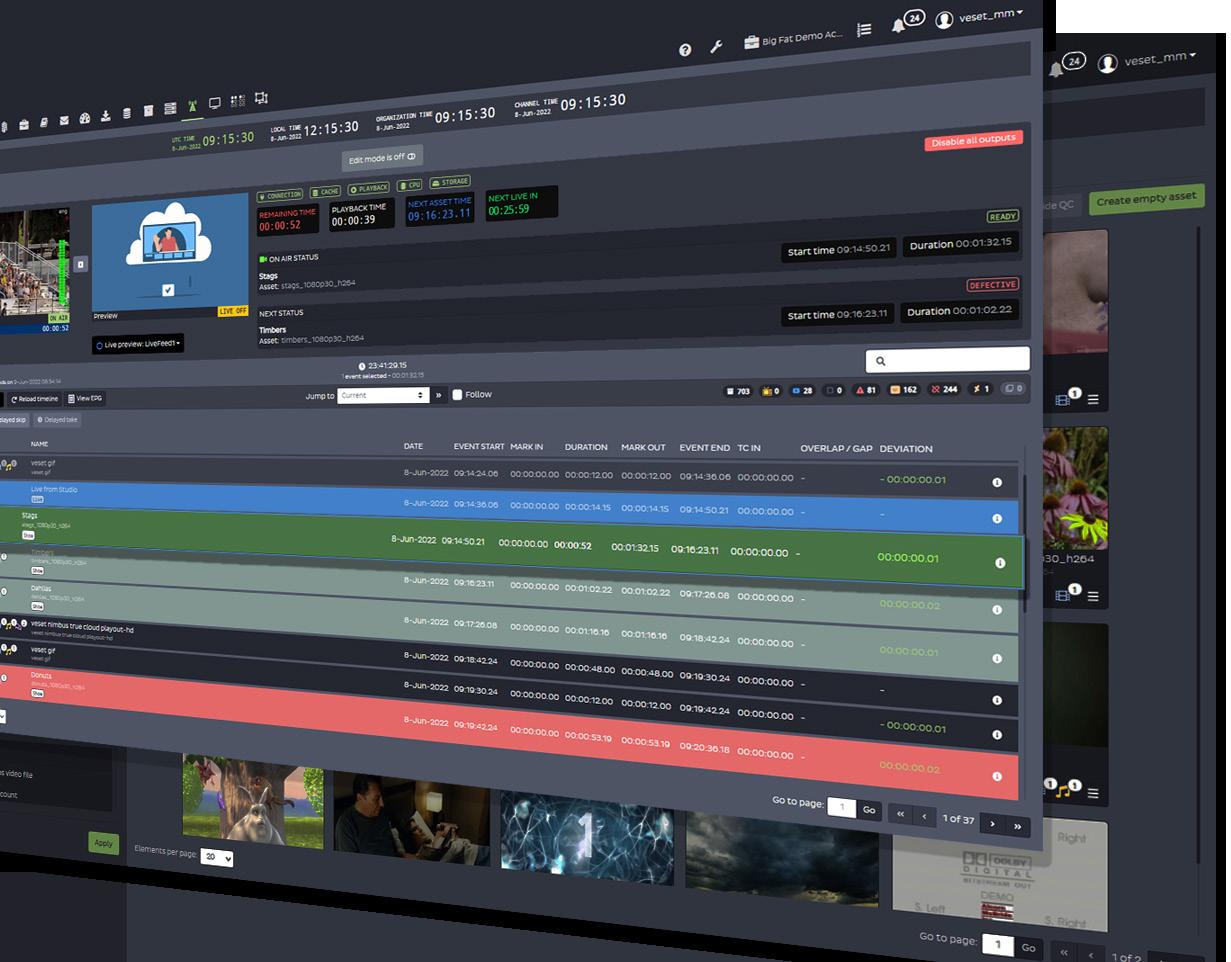The height and width of the screenshot is (962, 1231).
Task: Select the briefcase toolbar icon
Action: [23, 125]
